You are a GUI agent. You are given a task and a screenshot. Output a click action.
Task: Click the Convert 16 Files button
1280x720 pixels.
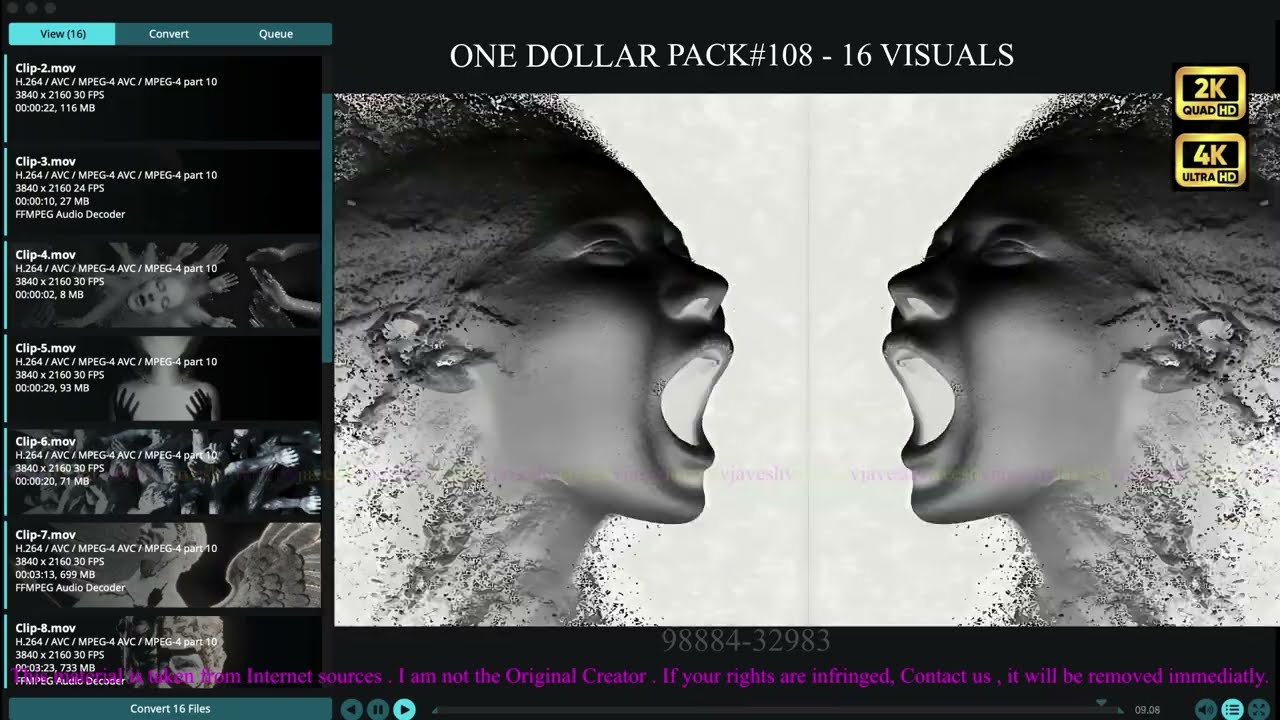(x=170, y=709)
